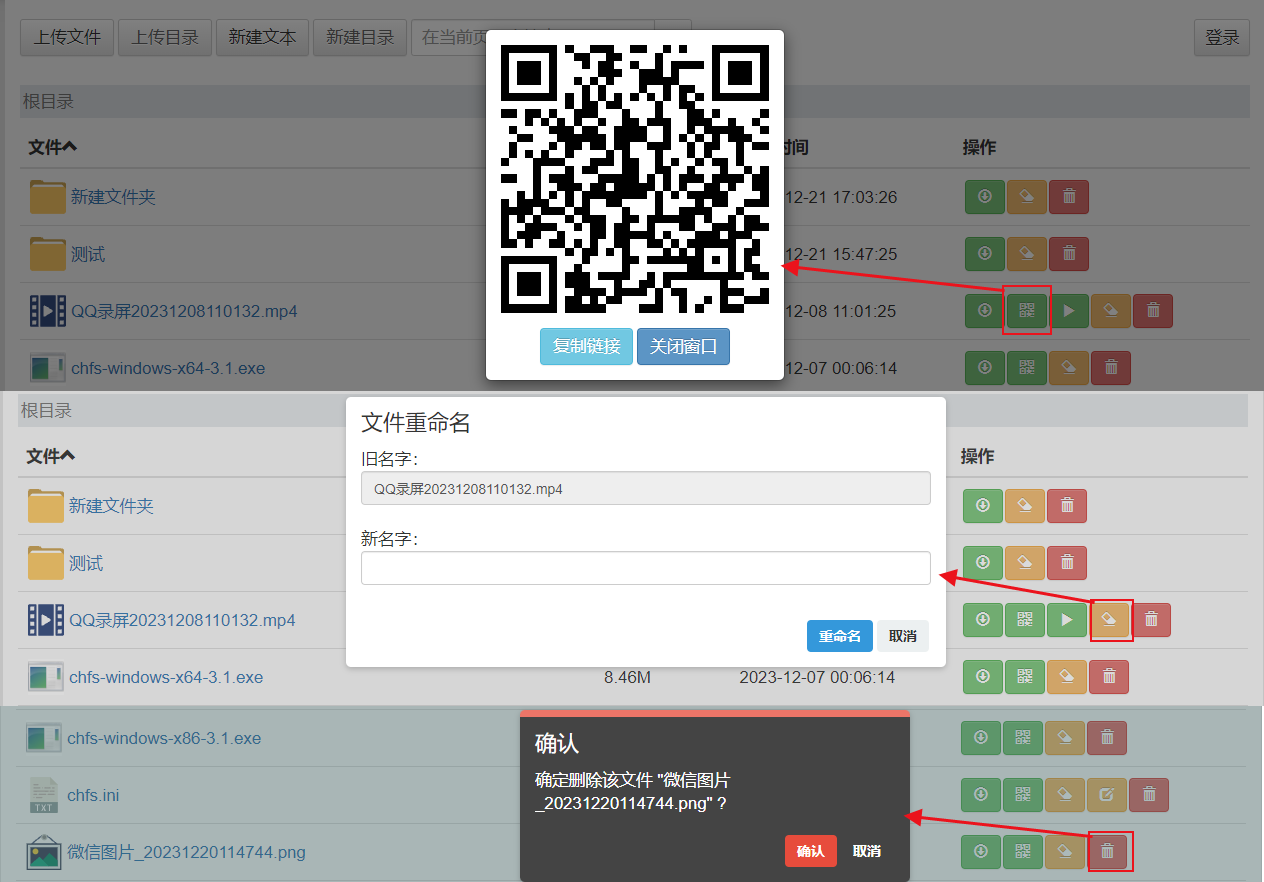Screen dimensions: 1264x882
Task: Confirm rename with the blue 重命名 button
Action: point(839,636)
